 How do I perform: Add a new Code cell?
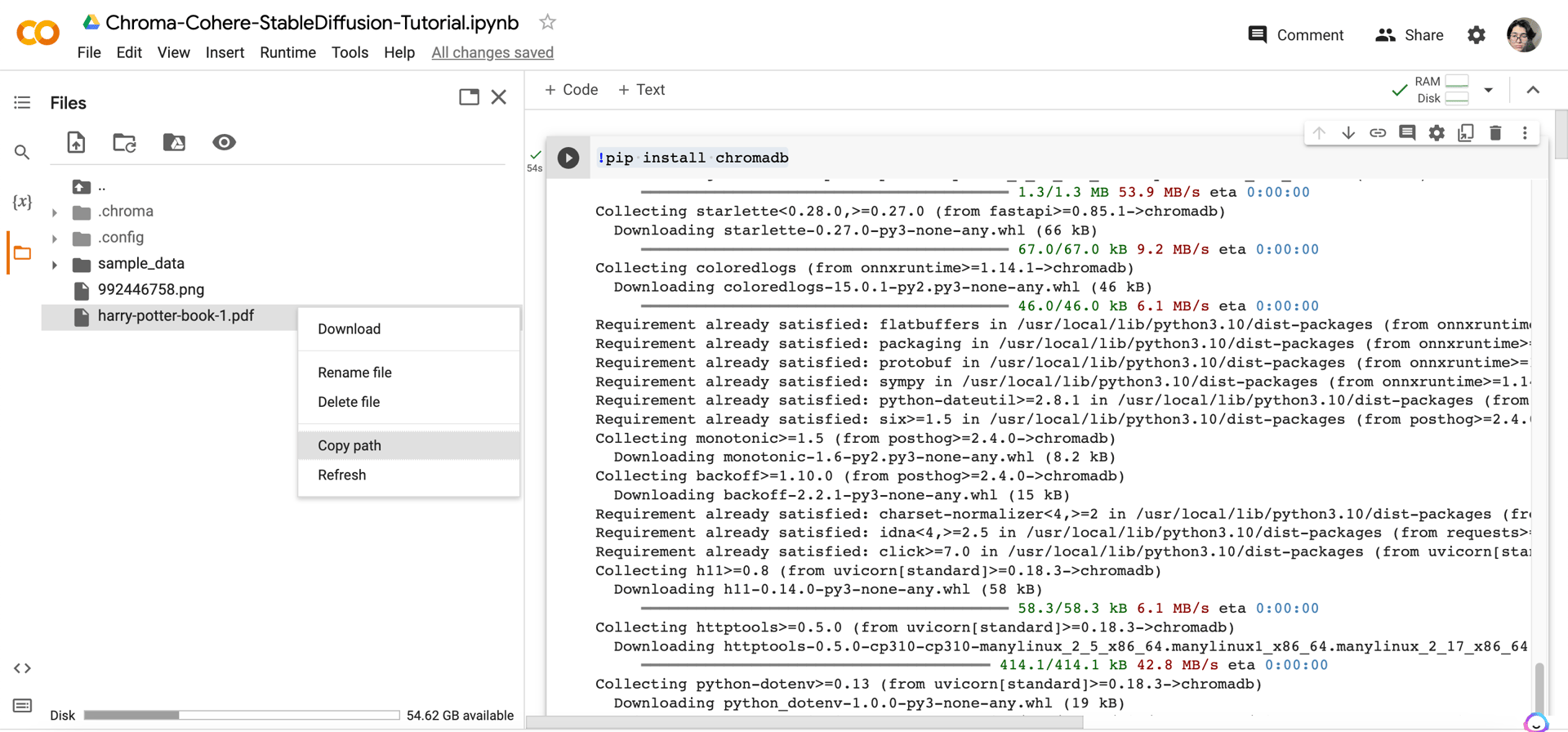coord(571,90)
